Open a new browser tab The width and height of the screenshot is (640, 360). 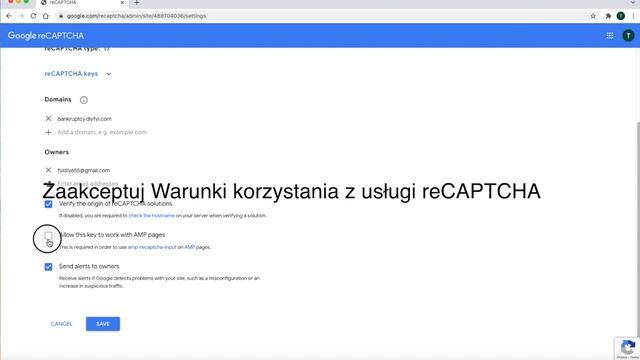136,3
